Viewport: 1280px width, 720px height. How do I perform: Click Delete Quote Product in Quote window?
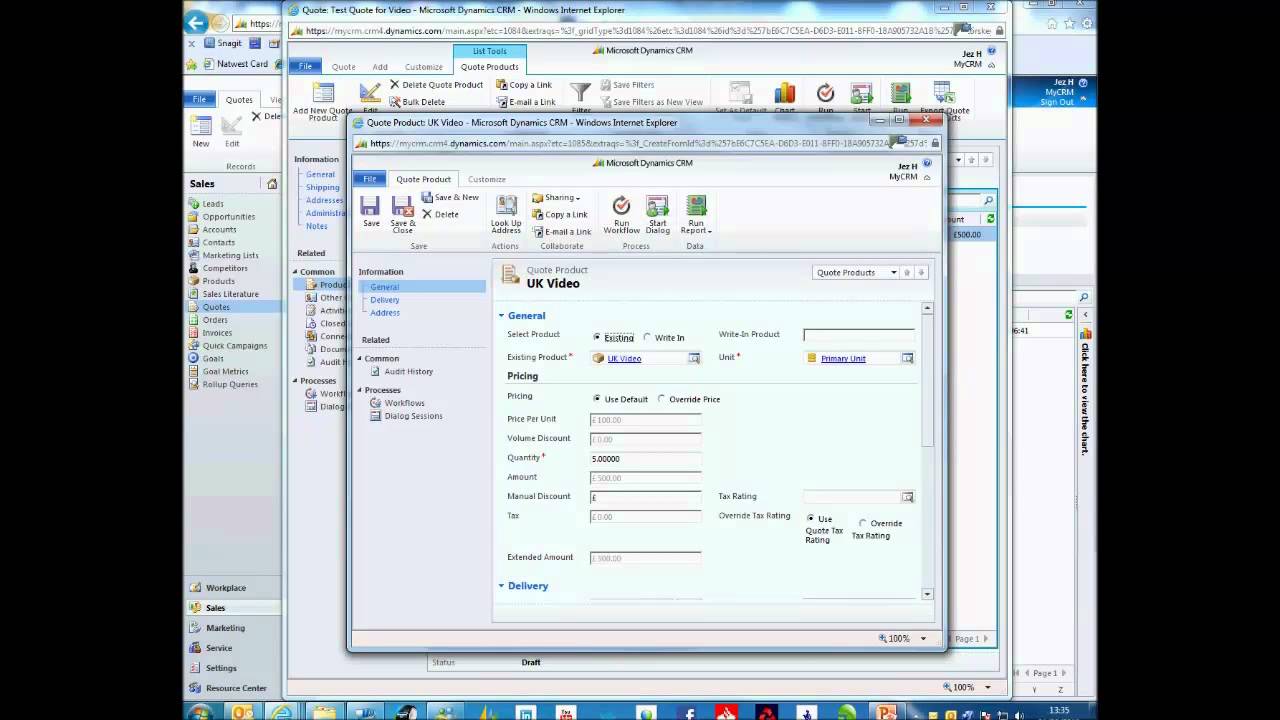[x=436, y=85]
